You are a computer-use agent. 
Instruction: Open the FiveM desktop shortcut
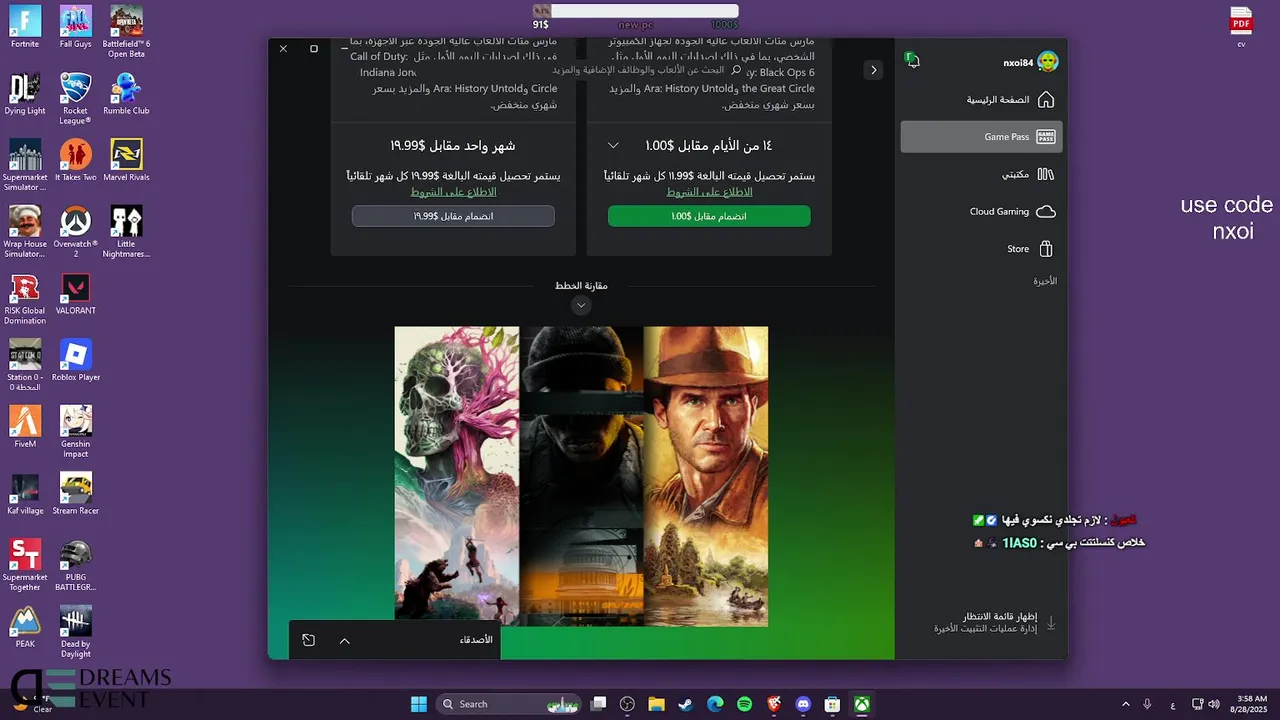(x=25, y=427)
